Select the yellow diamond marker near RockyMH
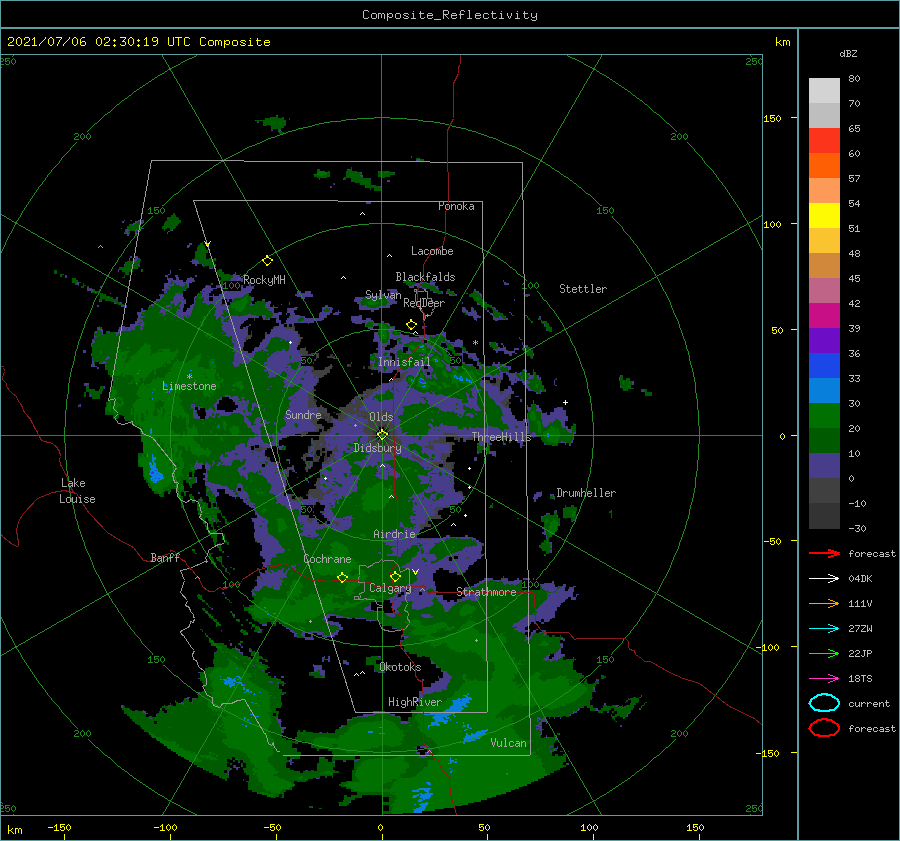900x841 pixels. click(267, 261)
